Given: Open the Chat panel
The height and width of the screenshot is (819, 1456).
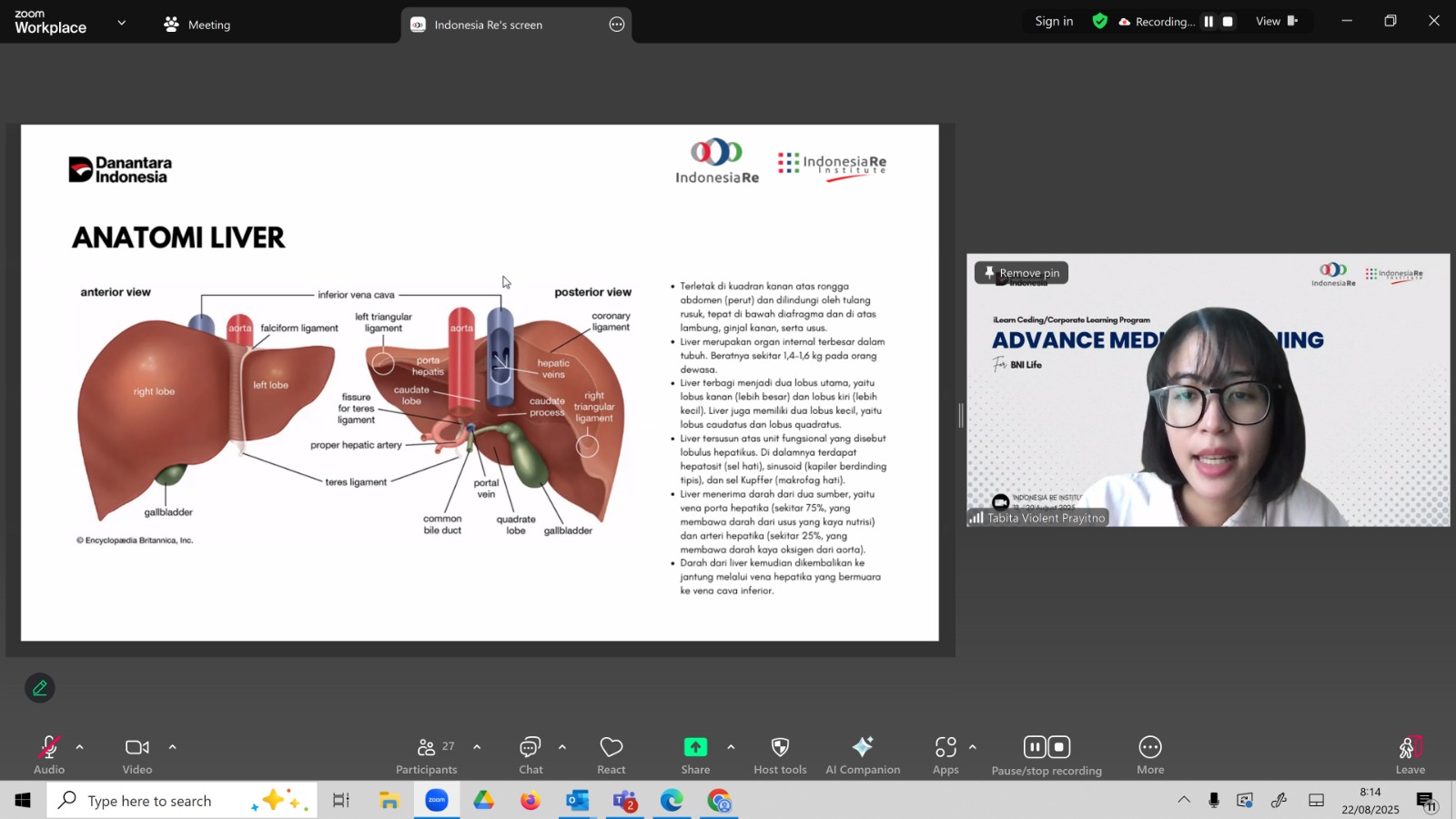Looking at the screenshot, I should click(531, 754).
